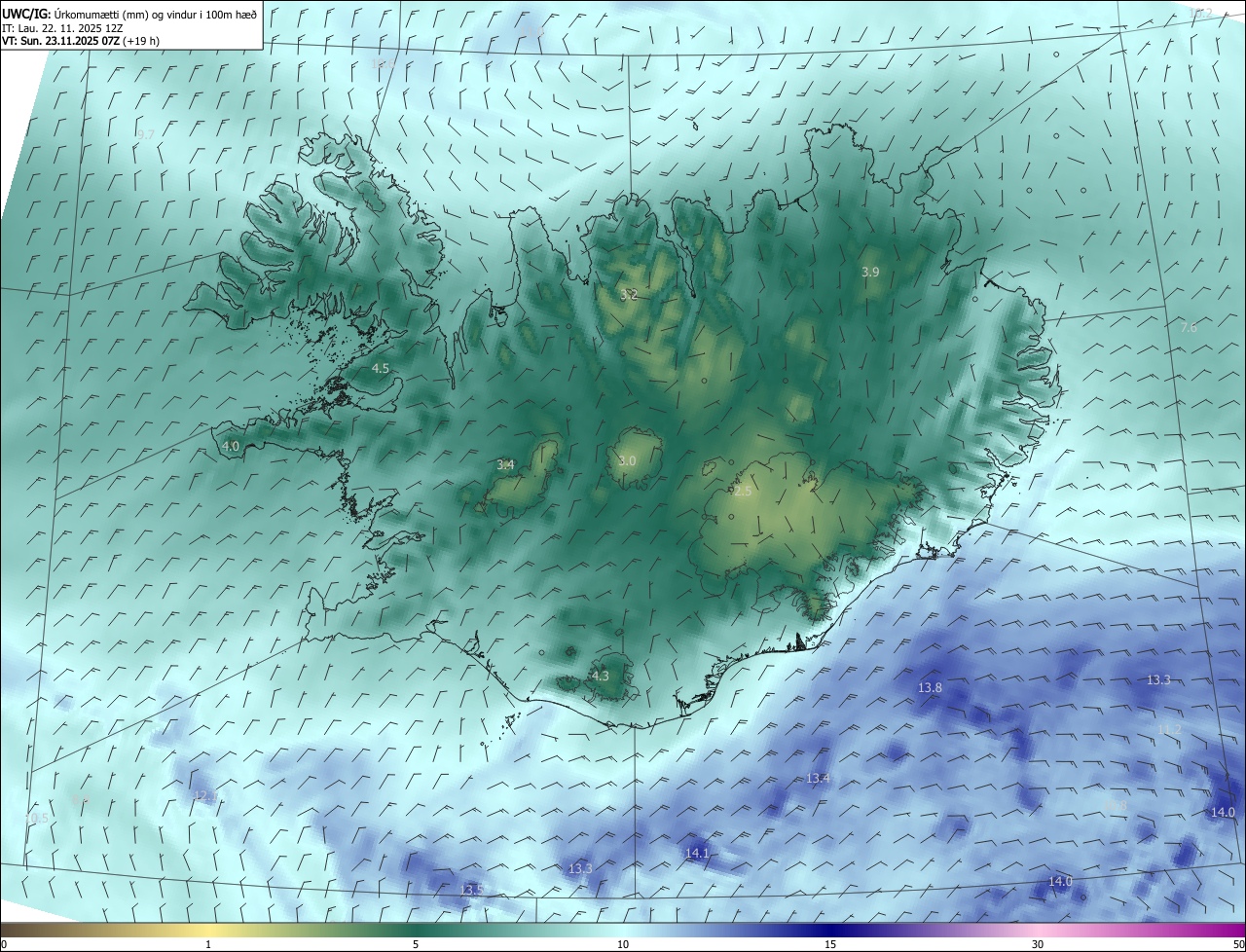Image resolution: width=1246 pixels, height=952 pixels.
Task: Click the 14.1 value label in south
Action: (698, 854)
